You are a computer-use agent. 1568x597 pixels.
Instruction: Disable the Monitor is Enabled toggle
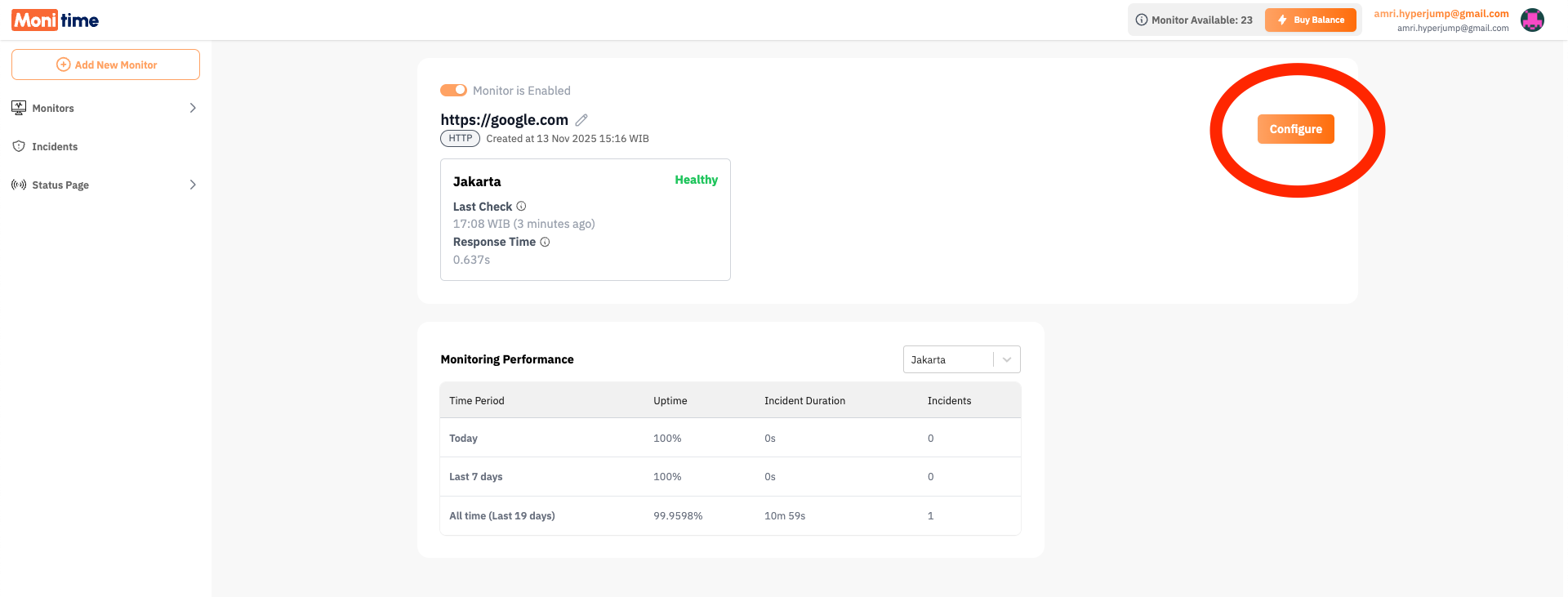[x=453, y=90]
